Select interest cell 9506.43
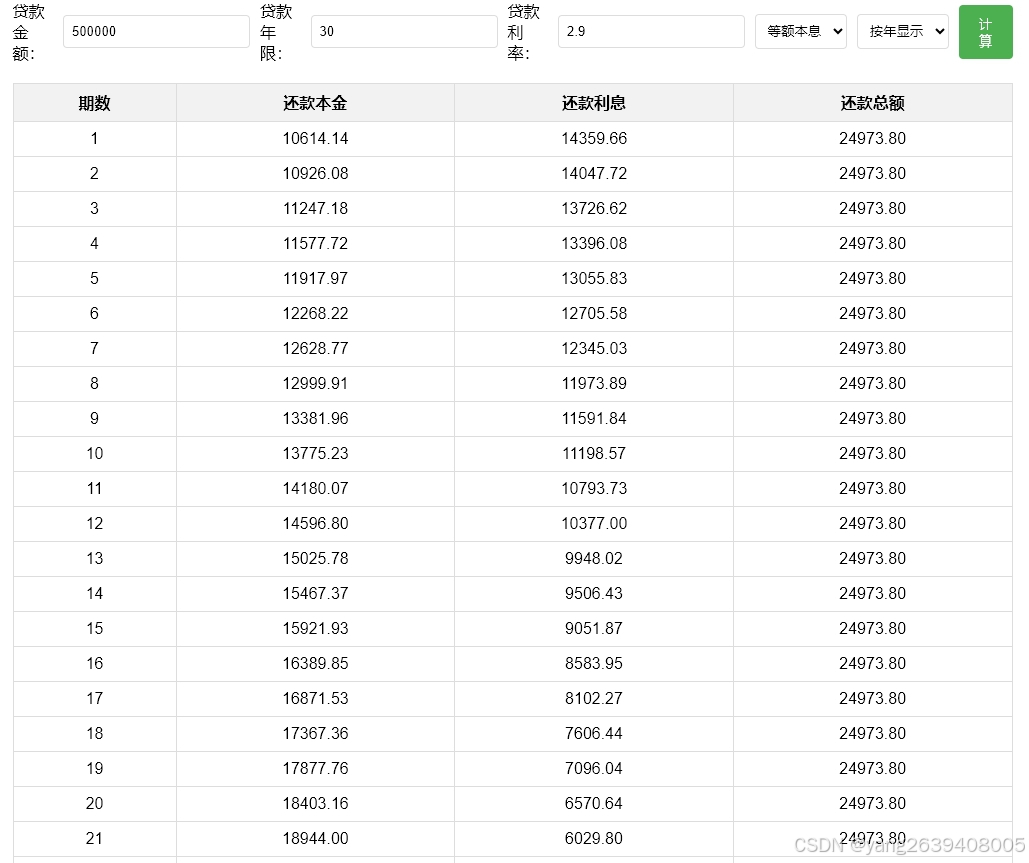Viewport: 1029px width, 863px height. pyautogui.click(x=594, y=593)
